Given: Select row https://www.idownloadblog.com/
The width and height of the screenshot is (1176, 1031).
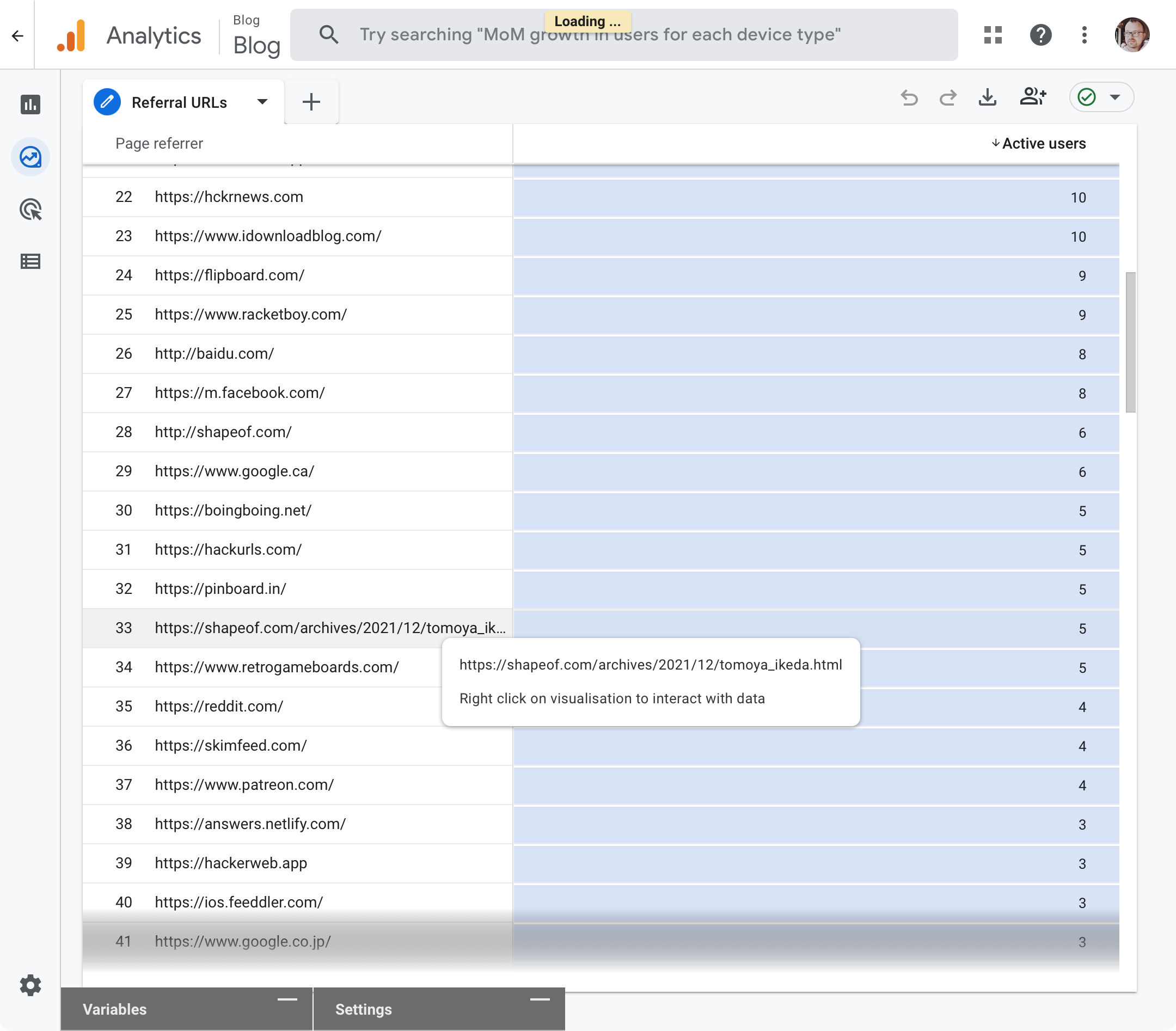Looking at the screenshot, I should pyautogui.click(x=601, y=236).
